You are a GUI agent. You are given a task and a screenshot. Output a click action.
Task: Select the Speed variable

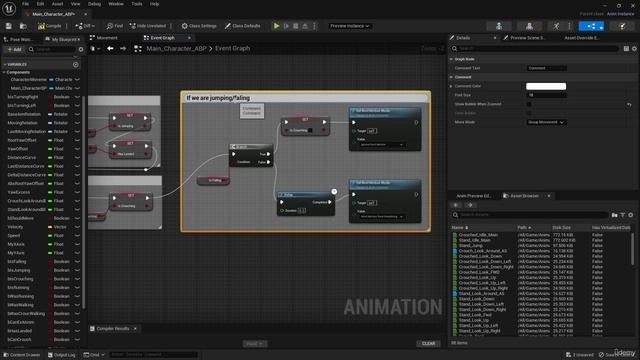pos(13,236)
